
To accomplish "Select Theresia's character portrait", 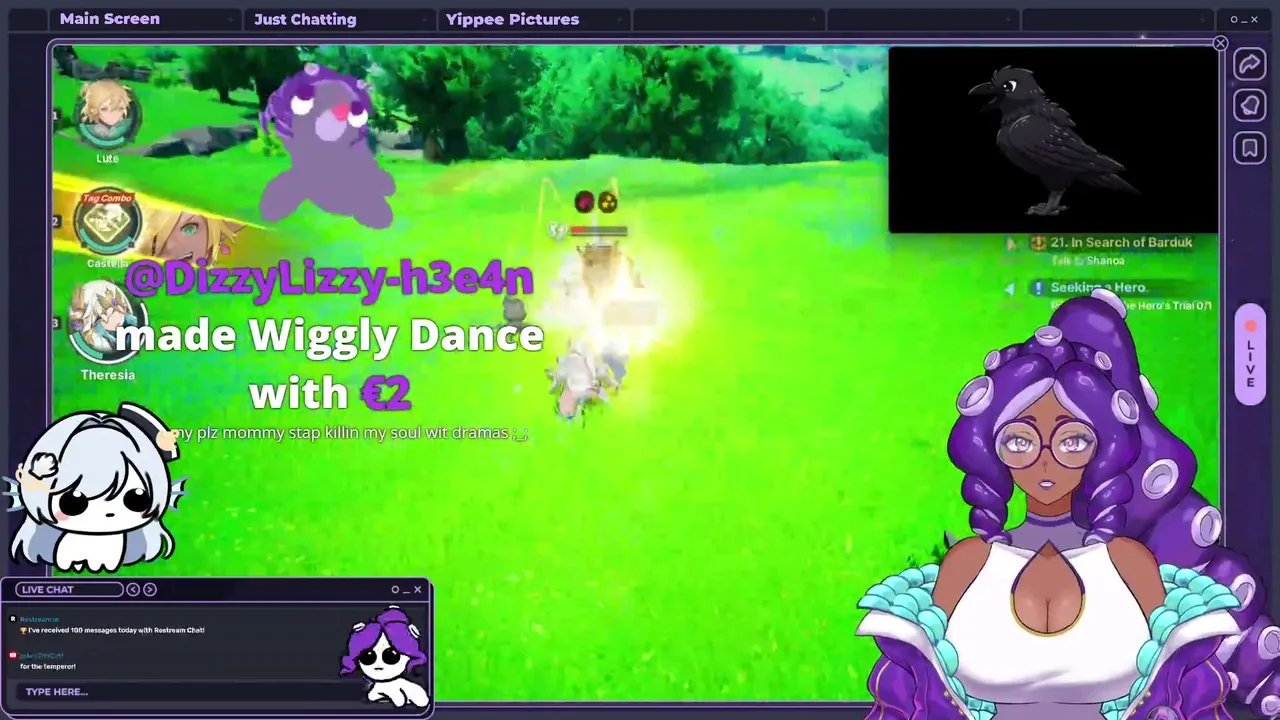I will click(106, 322).
